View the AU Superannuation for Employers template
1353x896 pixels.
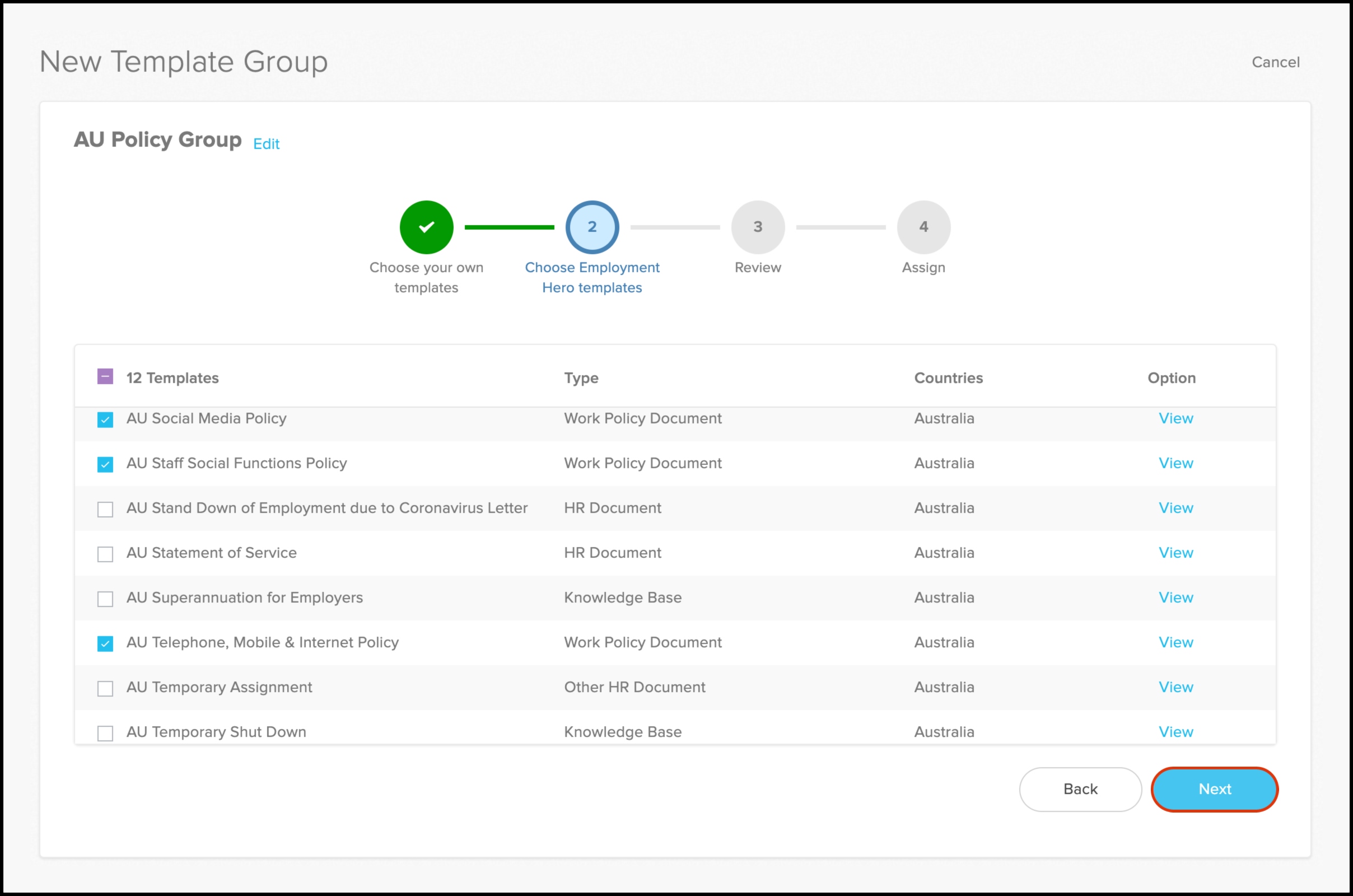coord(1175,597)
